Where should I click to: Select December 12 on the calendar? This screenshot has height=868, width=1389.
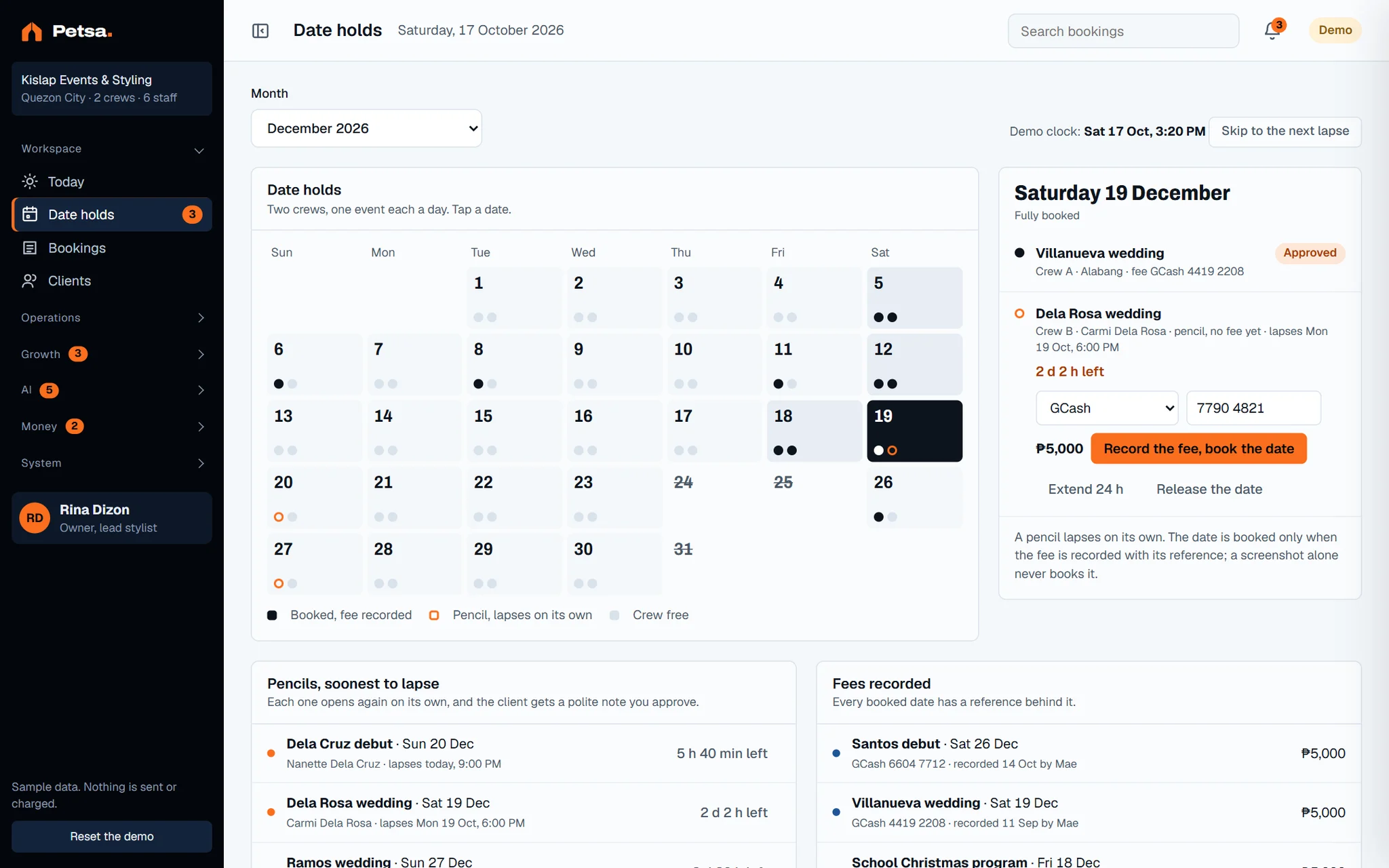click(x=914, y=365)
